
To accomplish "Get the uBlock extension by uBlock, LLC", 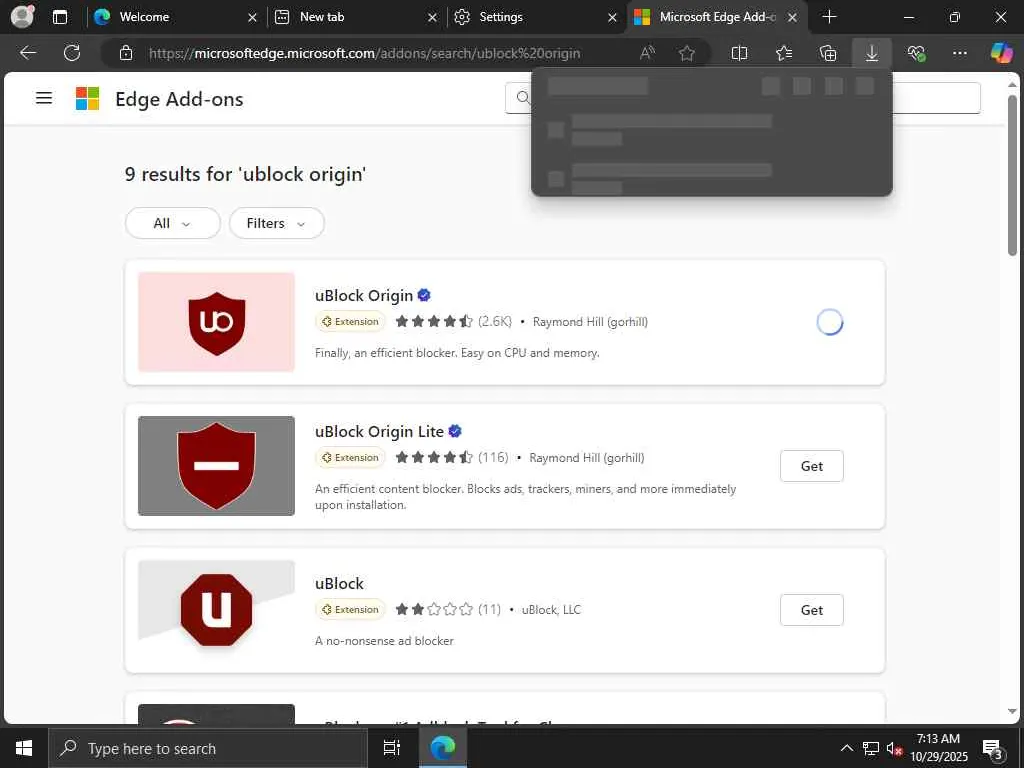I will pyautogui.click(x=812, y=610).
